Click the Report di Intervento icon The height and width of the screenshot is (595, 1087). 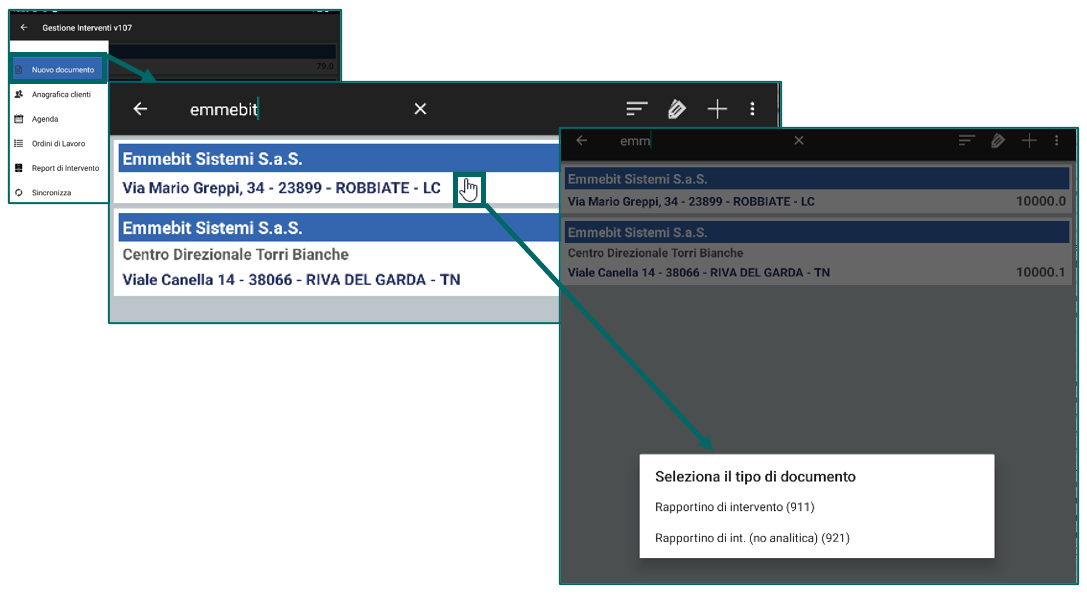coord(19,168)
